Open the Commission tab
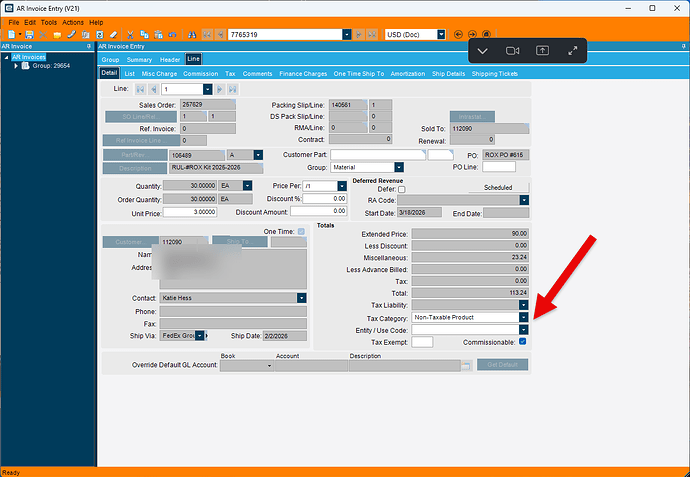This screenshot has width=690, height=477. [201, 73]
